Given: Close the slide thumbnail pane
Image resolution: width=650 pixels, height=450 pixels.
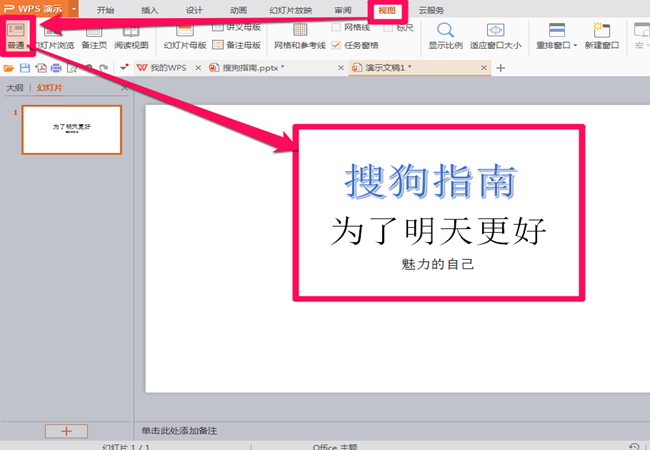Looking at the screenshot, I should tap(124, 88).
